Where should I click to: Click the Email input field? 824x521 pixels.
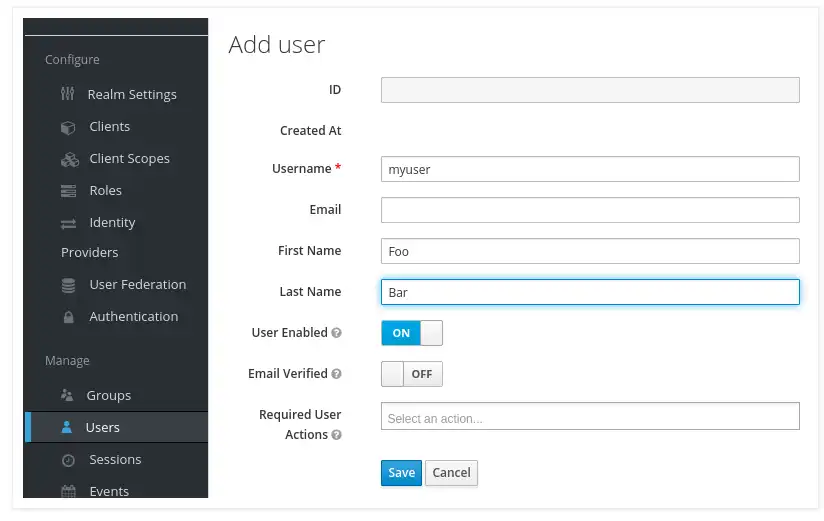(590, 210)
